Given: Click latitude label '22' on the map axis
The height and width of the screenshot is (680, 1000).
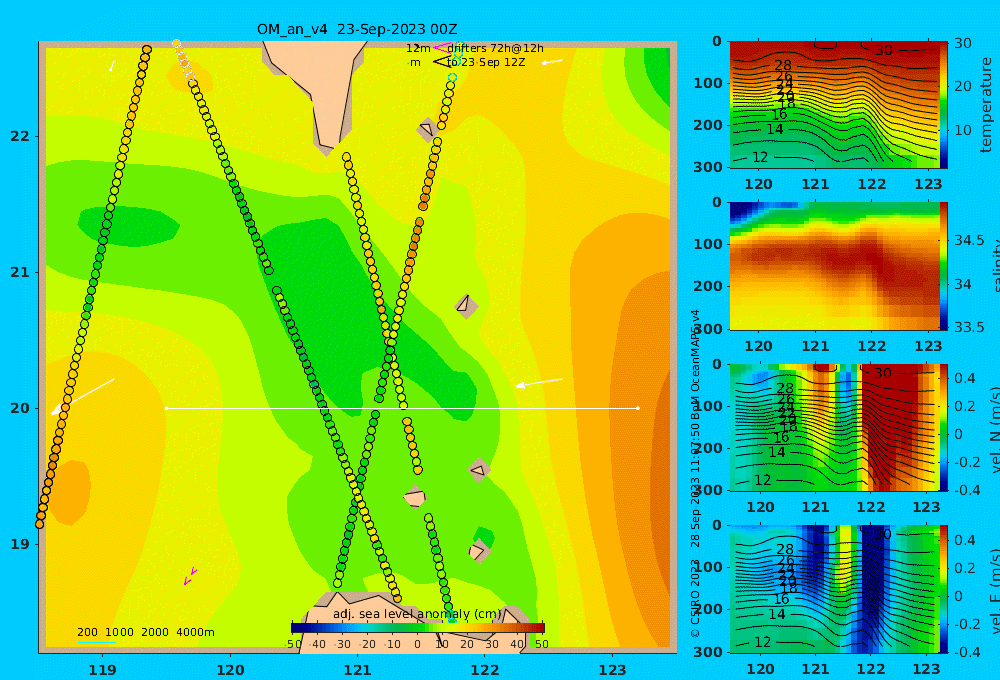Looking at the screenshot, I should 20,136.
